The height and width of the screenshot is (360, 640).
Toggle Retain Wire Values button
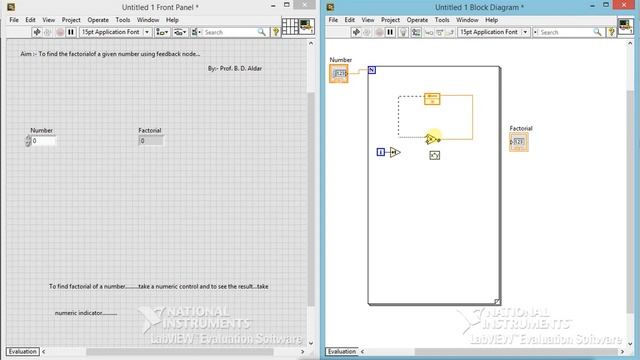tap(416, 32)
